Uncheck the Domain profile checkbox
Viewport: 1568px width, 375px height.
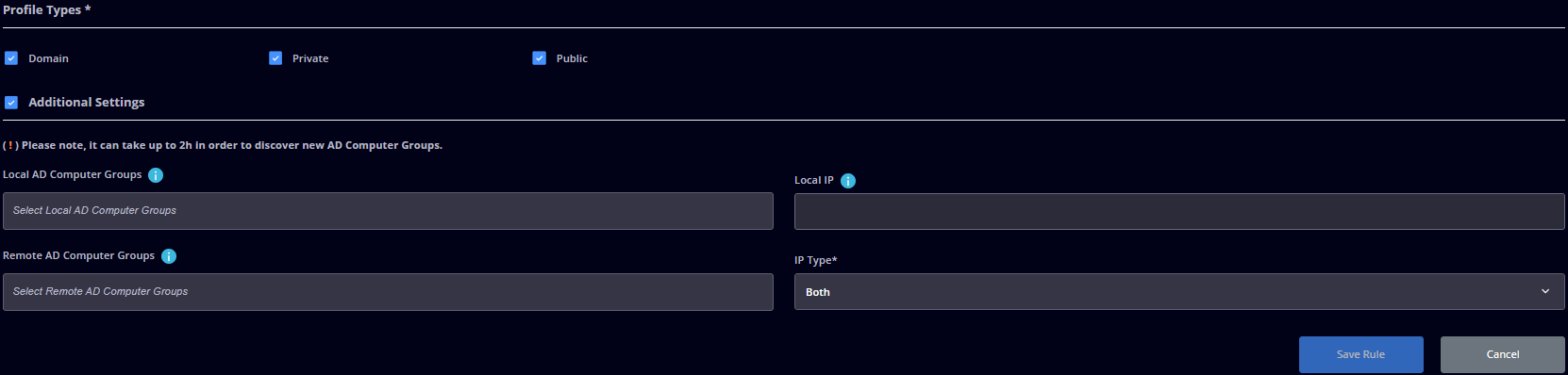point(11,58)
